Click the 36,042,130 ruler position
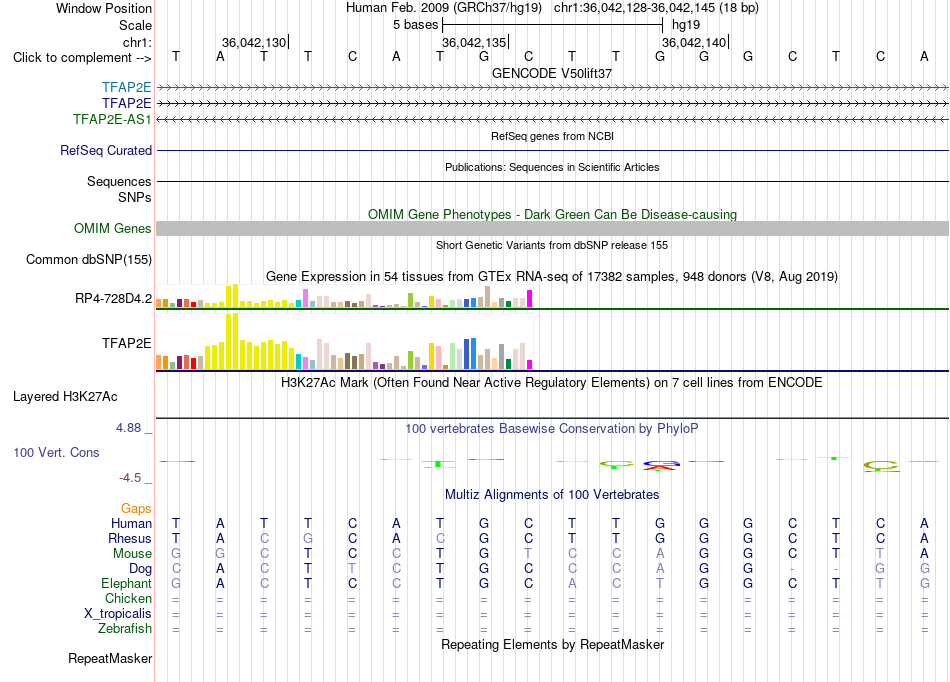 (254, 42)
